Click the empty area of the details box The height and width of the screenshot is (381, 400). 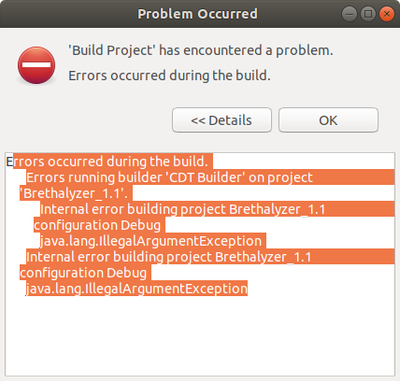[x=200, y=337]
